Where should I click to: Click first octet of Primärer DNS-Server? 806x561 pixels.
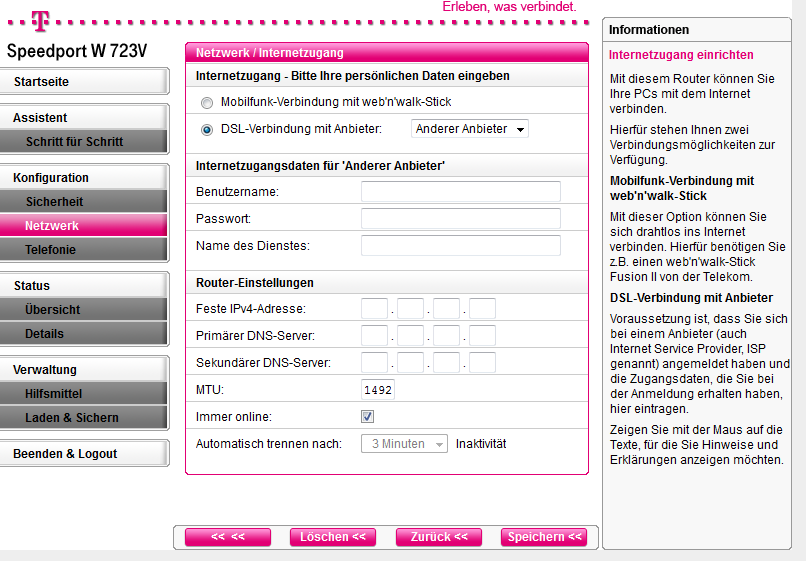click(374, 335)
